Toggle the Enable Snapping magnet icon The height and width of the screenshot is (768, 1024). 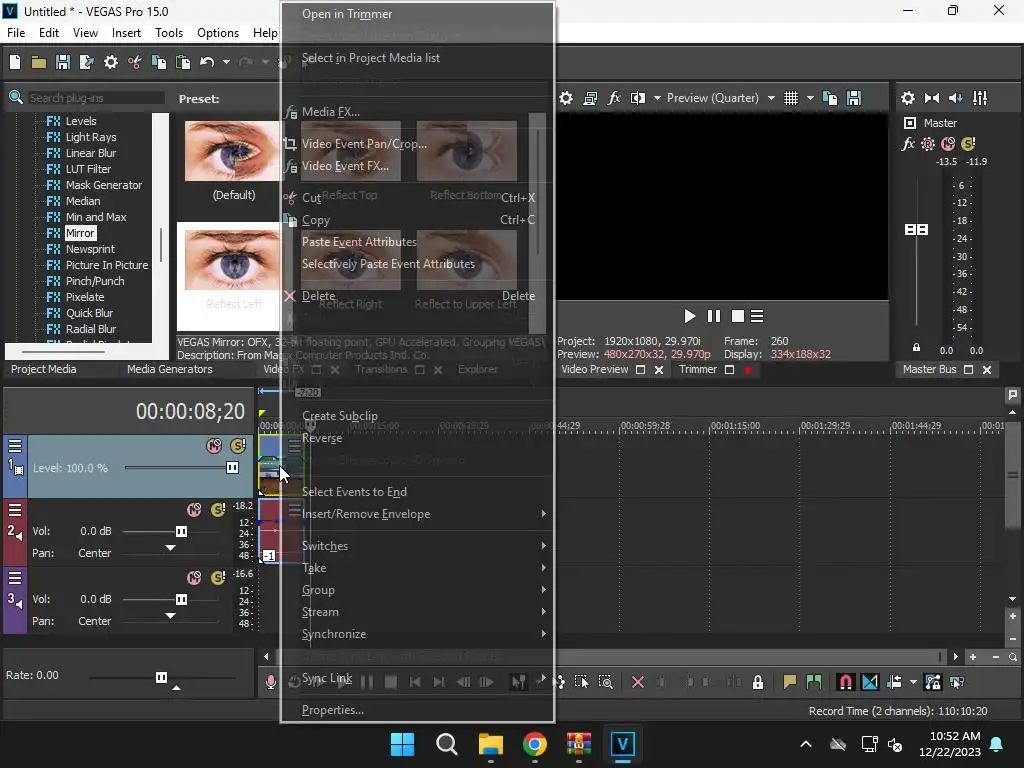[x=845, y=682]
